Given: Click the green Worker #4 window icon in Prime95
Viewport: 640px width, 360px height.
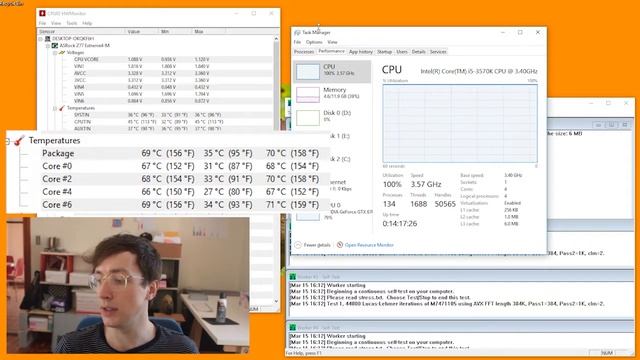Looking at the screenshot, I should point(292,327).
